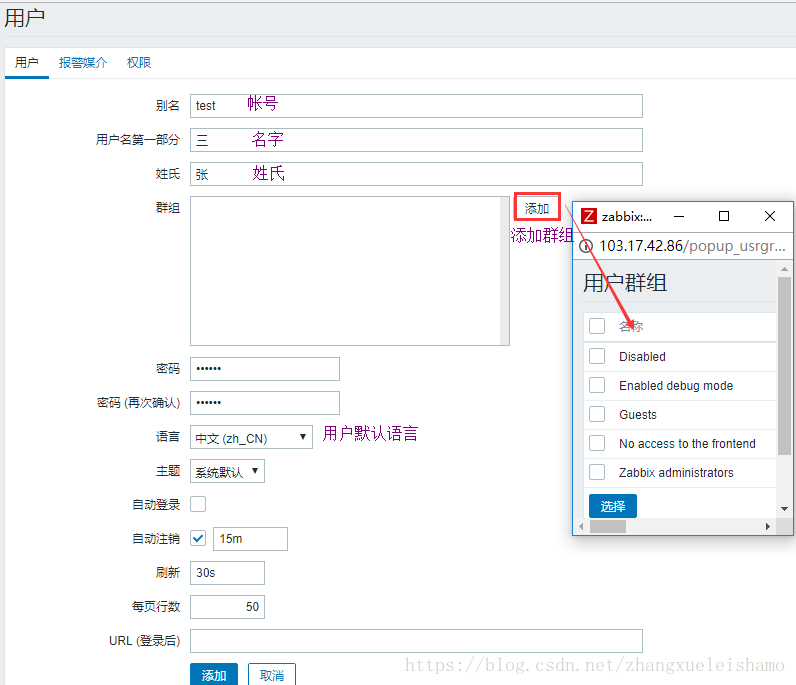This screenshot has height=685, width=796.
Task: Uncheck the 自动注销 checkbox
Action: click(198, 538)
